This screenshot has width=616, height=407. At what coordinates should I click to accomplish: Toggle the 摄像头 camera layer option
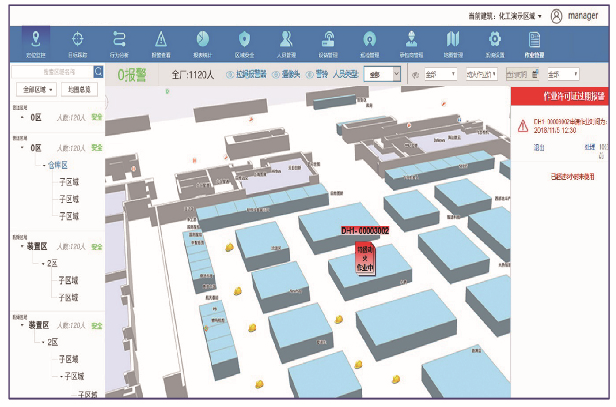tap(291, 74)
